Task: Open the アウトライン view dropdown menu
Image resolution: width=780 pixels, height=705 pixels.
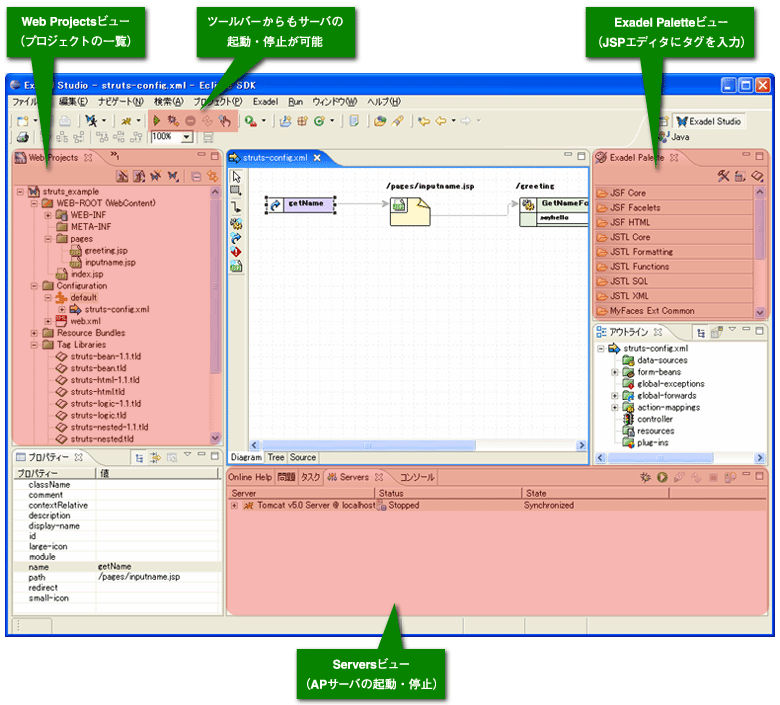Action: point(732,329)
